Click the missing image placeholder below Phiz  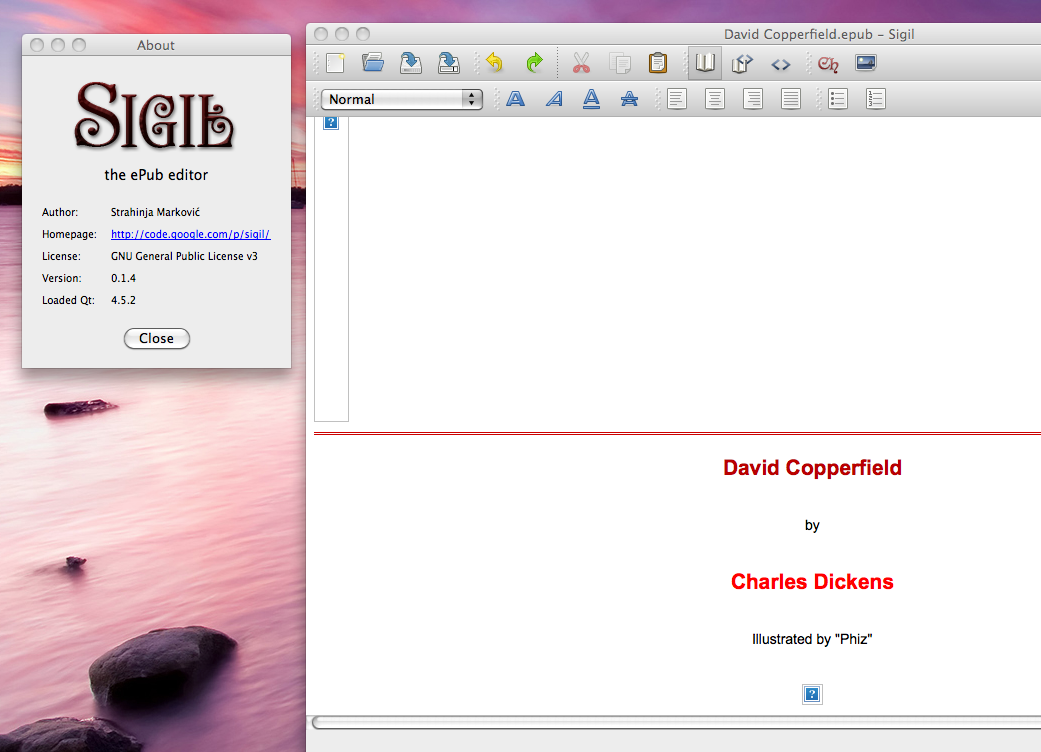812,694
